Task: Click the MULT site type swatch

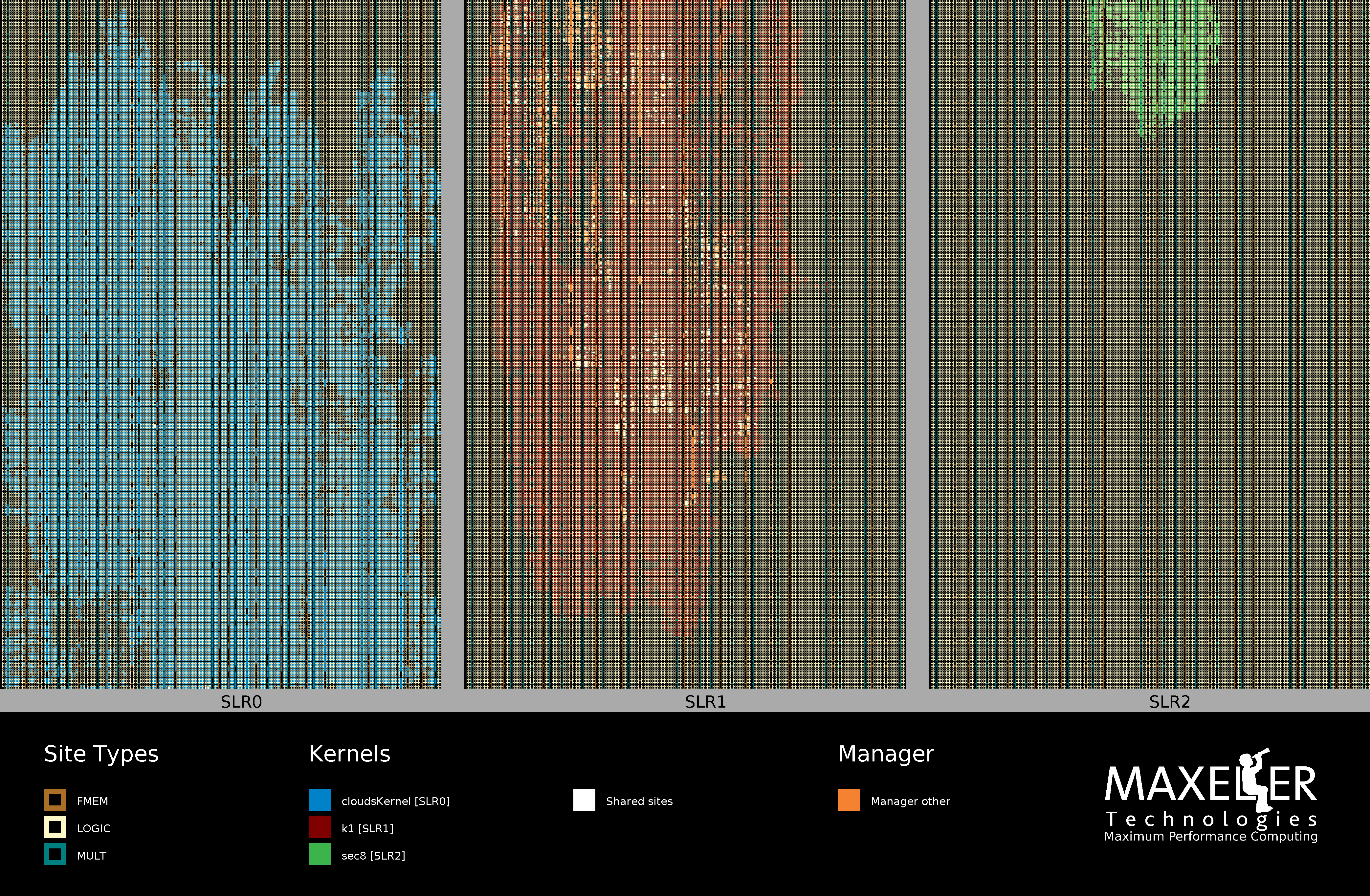Action: click(55, 854)
